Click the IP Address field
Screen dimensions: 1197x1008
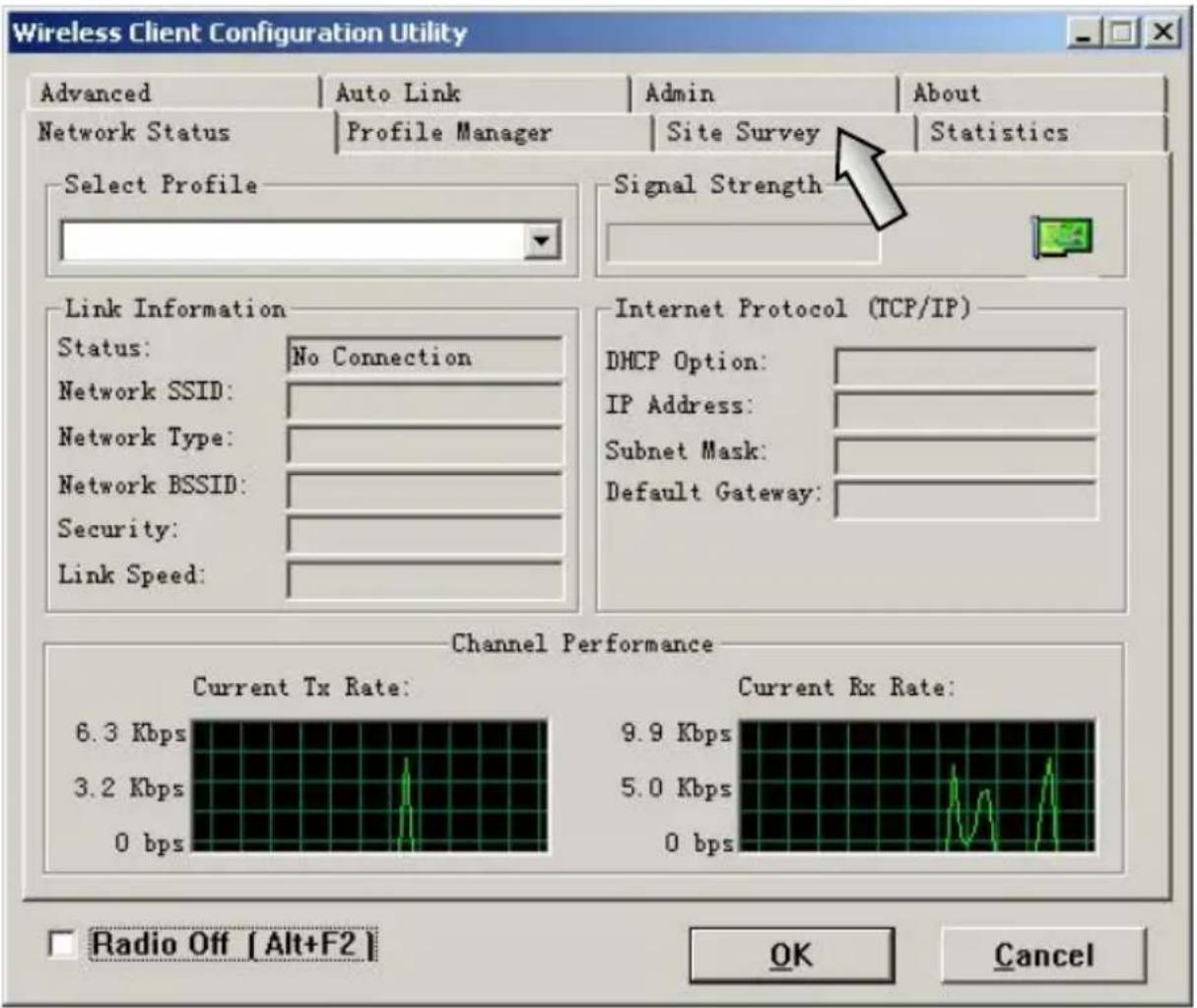click(x=965, y=411)
